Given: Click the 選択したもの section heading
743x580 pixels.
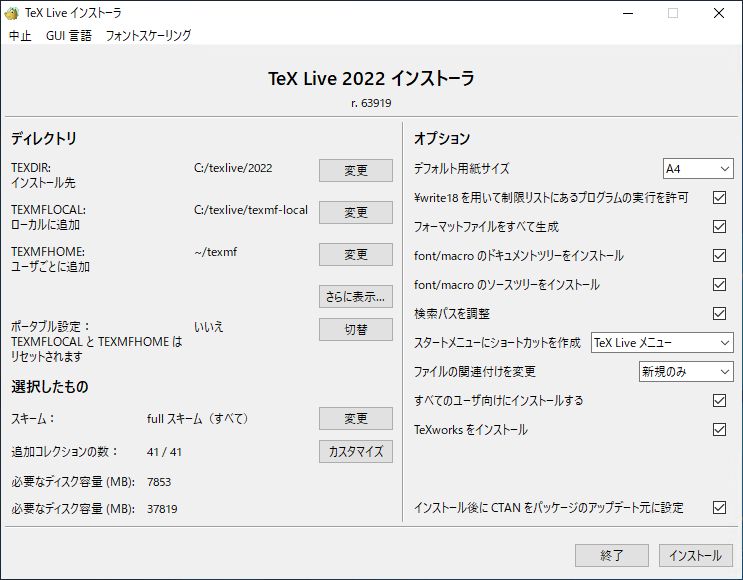Looking at the screenshot, I should (x=50, y=387).
